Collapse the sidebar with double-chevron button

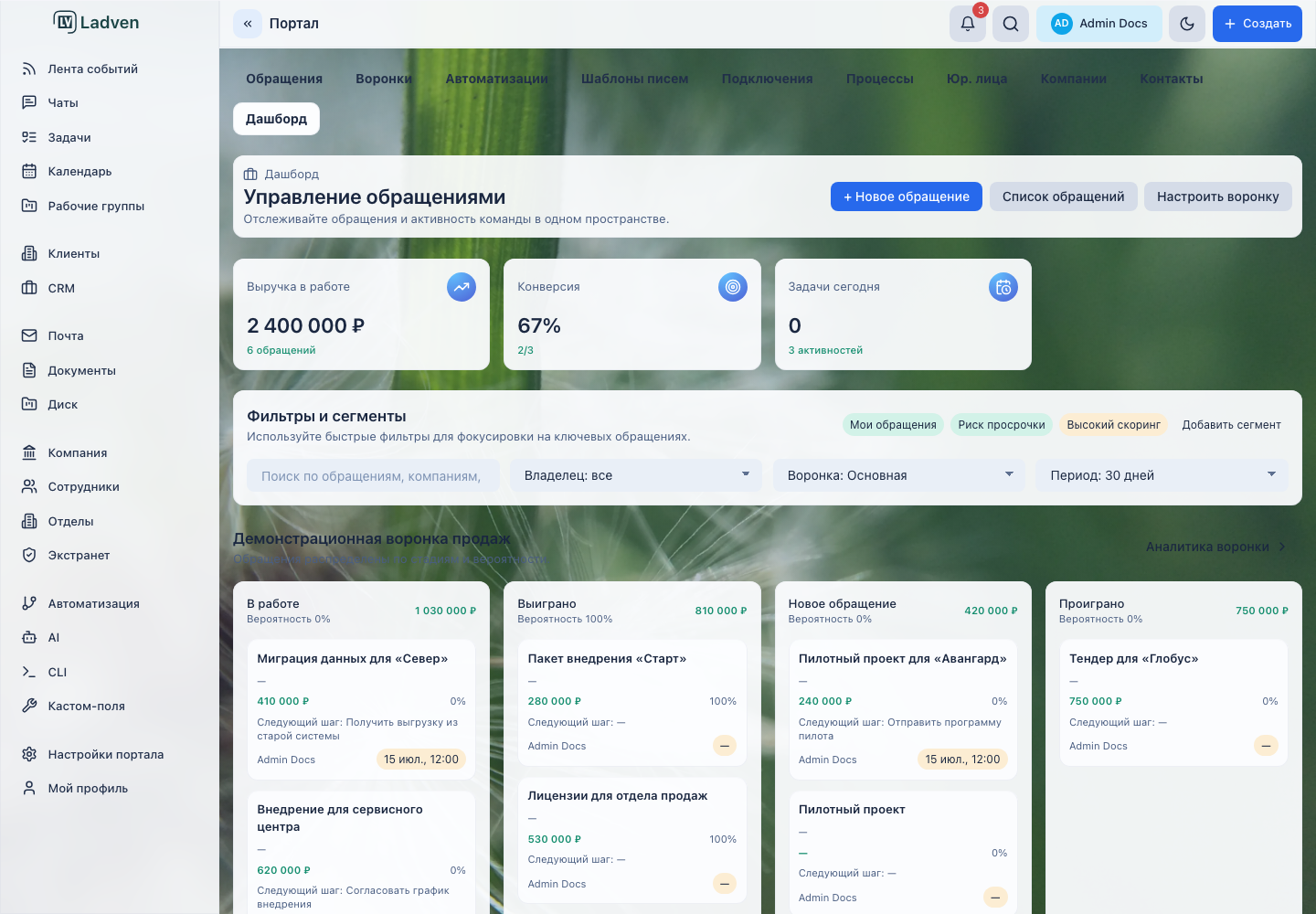(248, 24)
